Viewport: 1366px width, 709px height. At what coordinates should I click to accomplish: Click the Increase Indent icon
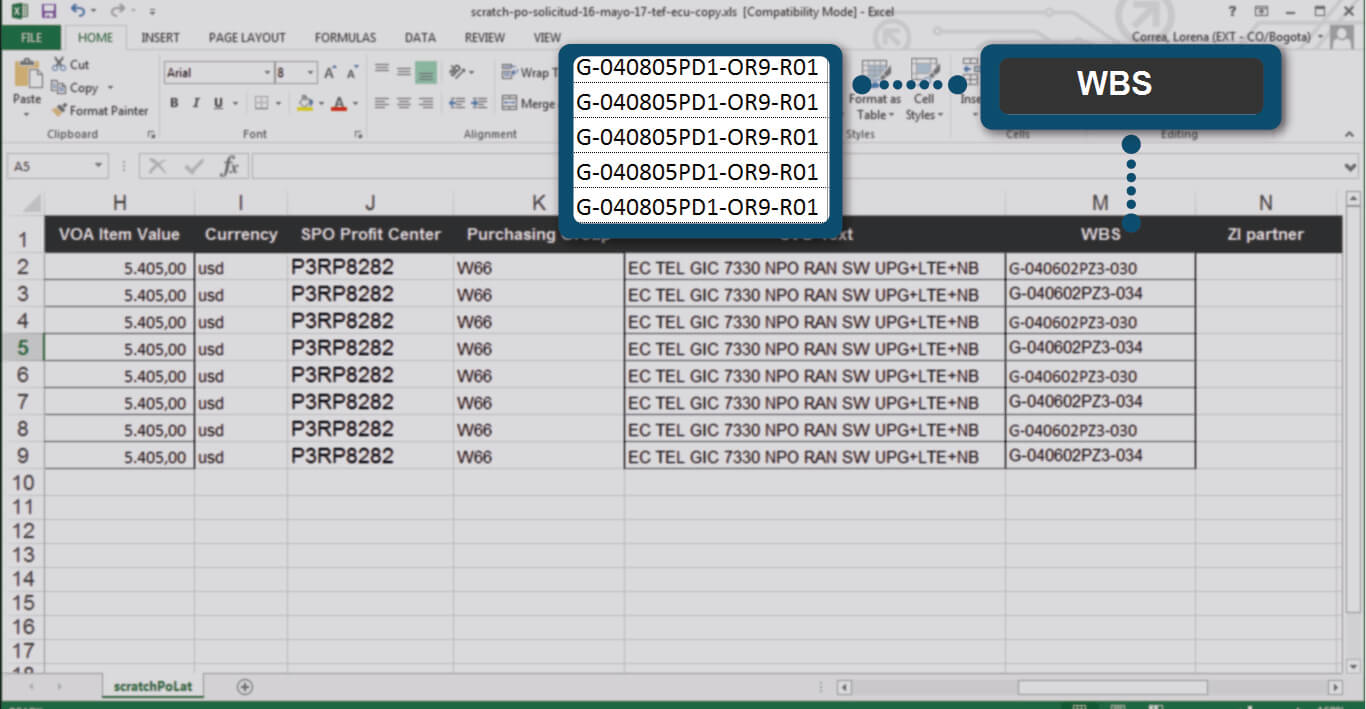click(478, 103)
